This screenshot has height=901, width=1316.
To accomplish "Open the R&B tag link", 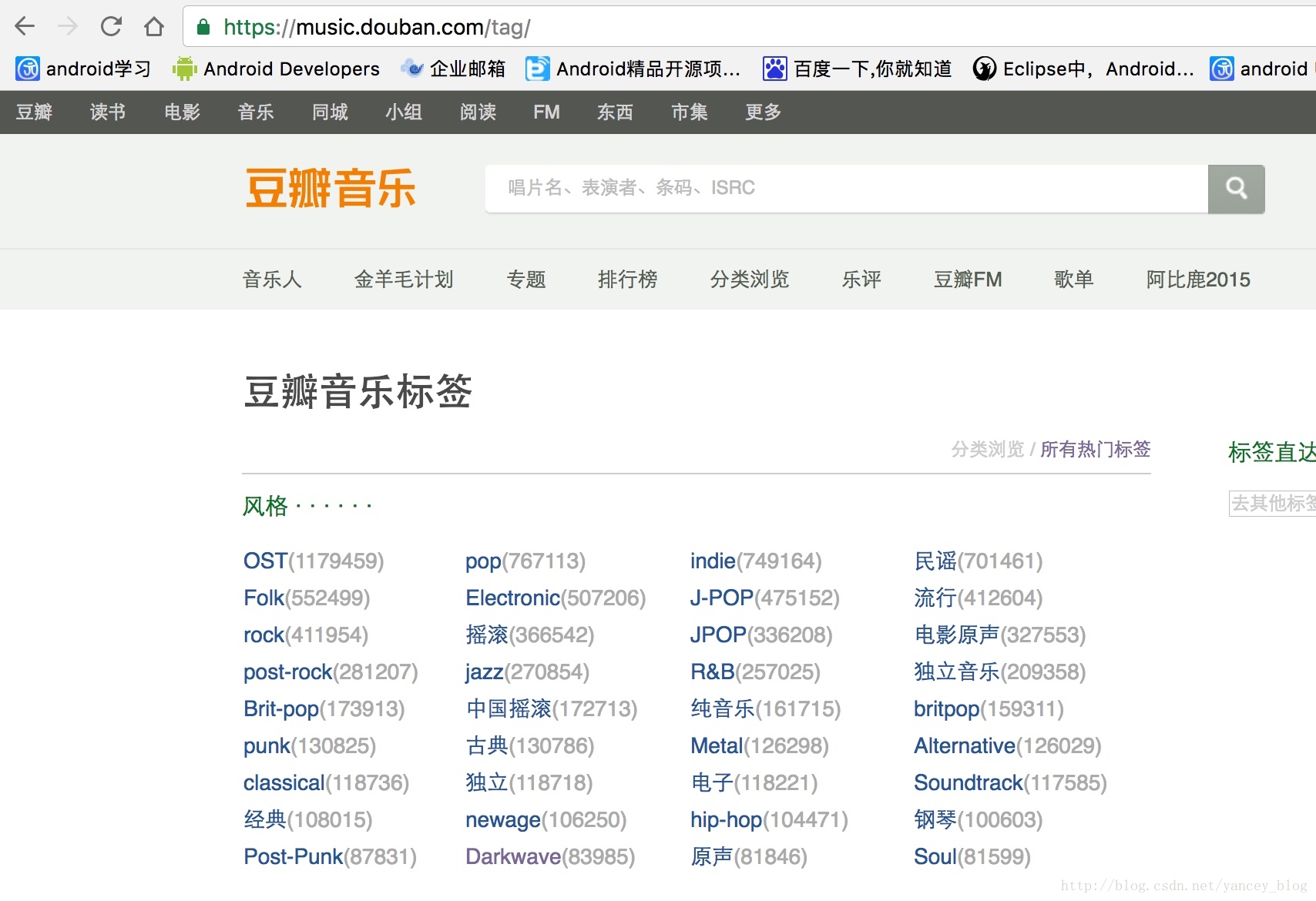I will coord(713,672).
